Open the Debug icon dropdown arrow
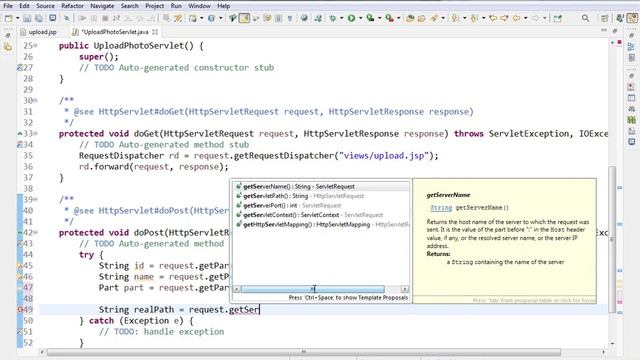Screen dimensions: 640x360 click(x=342, y=18)
